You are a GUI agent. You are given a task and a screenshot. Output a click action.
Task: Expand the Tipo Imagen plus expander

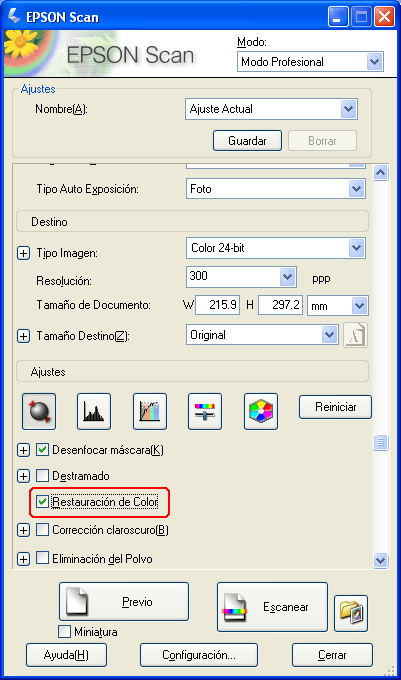point(23,253)
